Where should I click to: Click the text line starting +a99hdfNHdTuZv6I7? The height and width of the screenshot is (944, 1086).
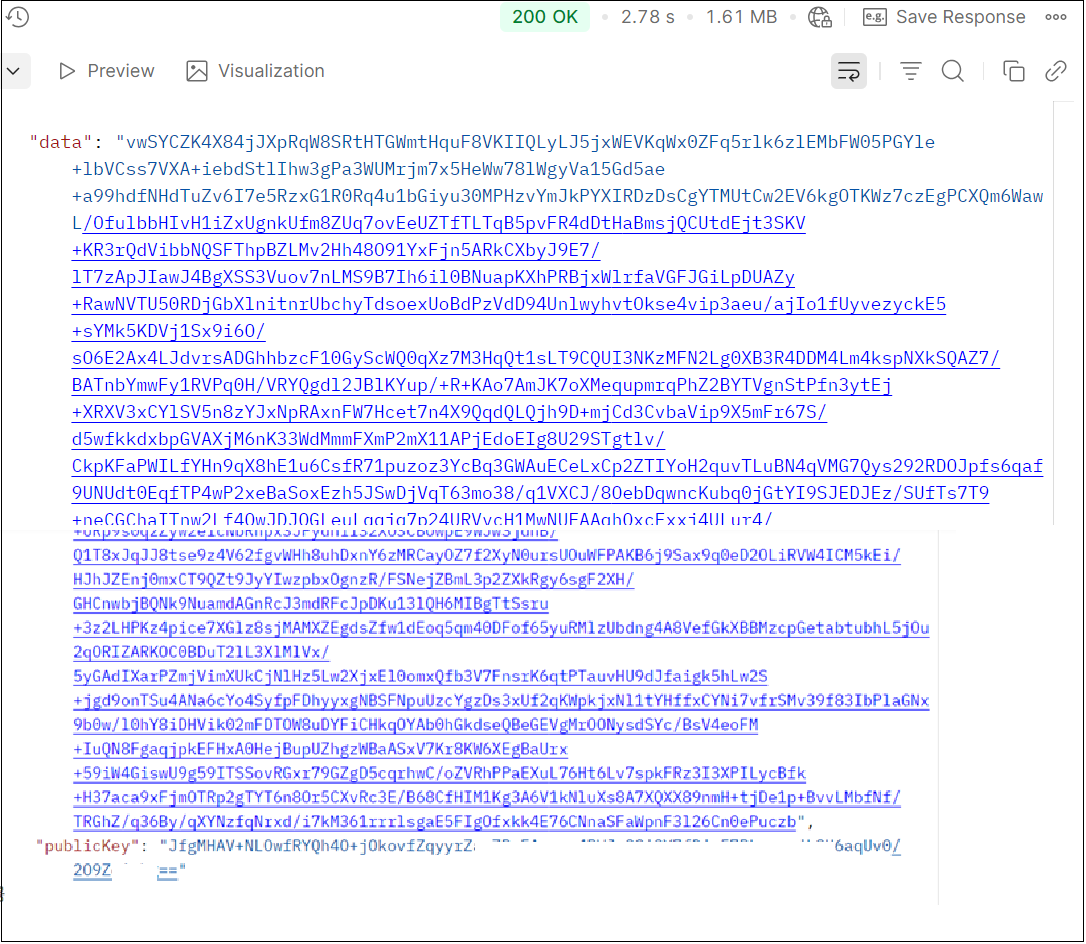point(558,196)
